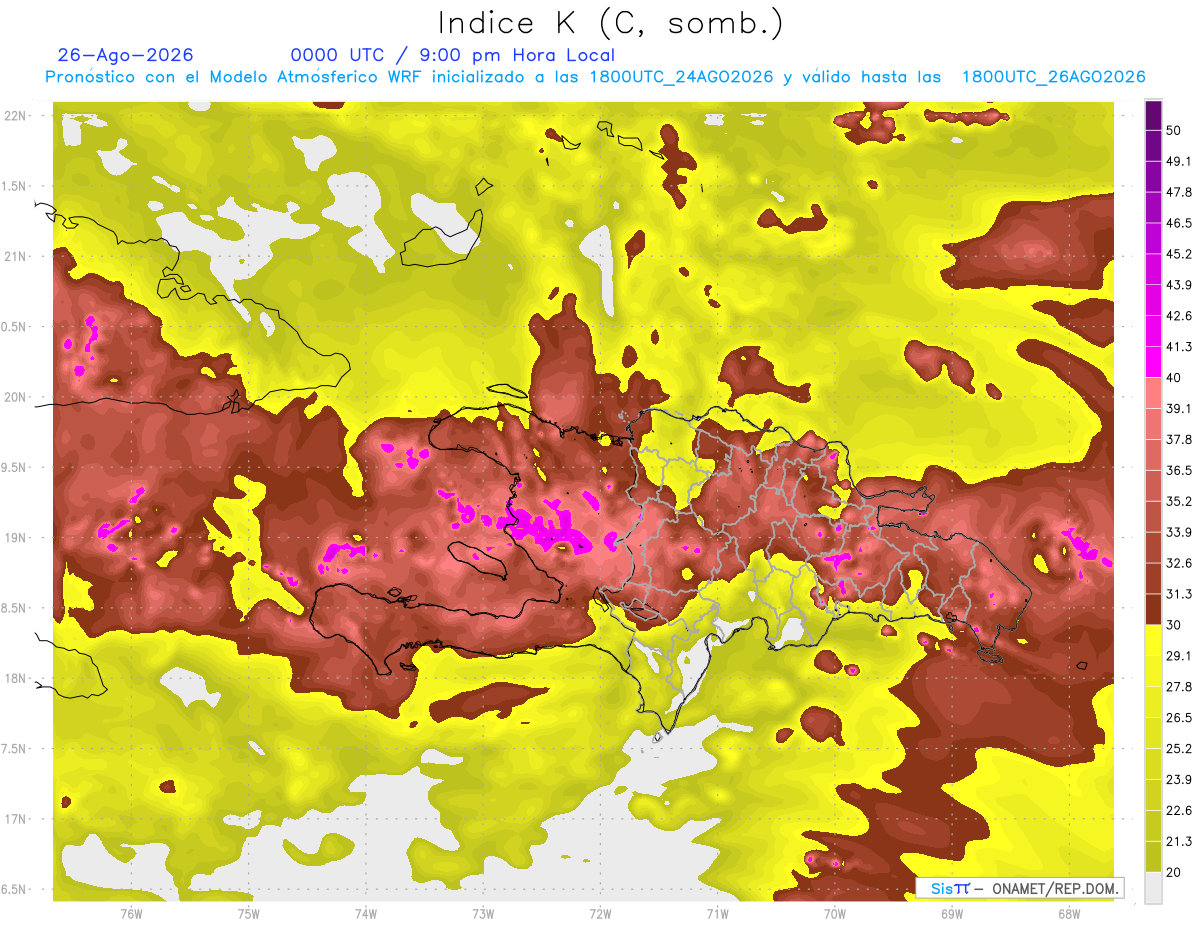Screen dimensions: 1200x927
Task: Click the "49.1" colorbar label
Action: [x=1179, y=161]
